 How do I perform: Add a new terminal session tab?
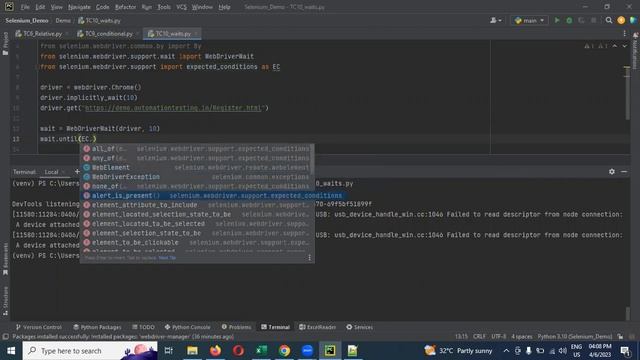pyautogui.click(x=77, y=172)
